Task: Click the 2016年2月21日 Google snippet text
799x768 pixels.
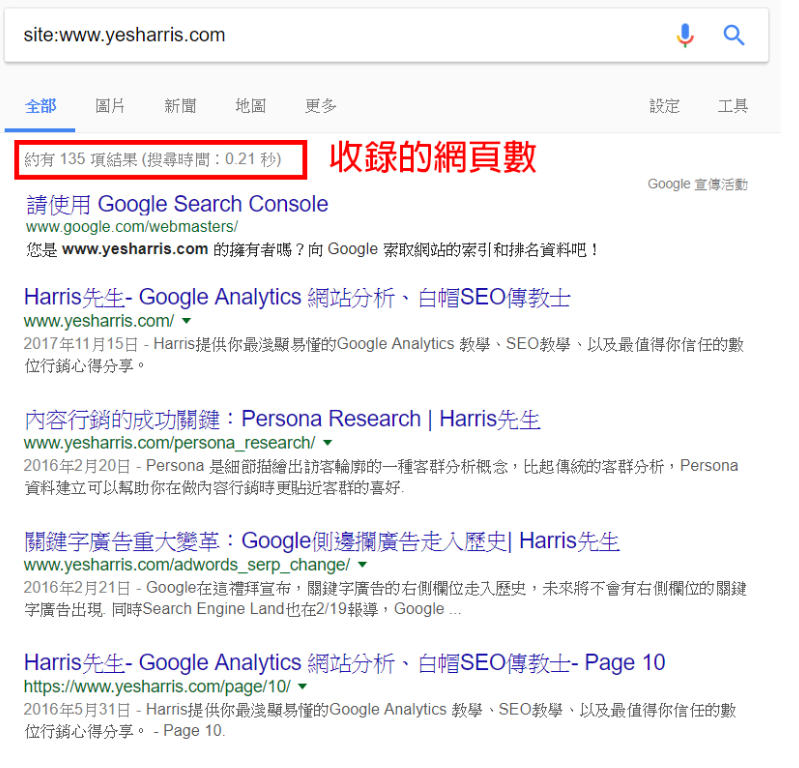Action: coord(385,598)
